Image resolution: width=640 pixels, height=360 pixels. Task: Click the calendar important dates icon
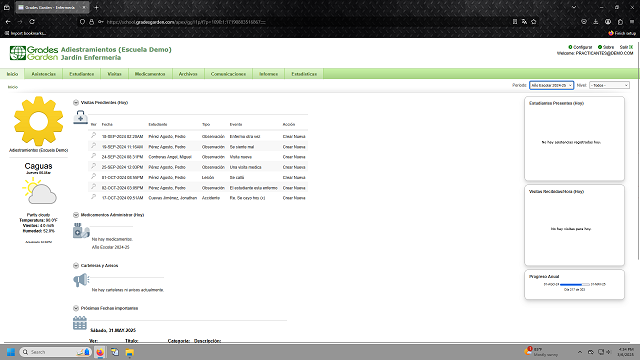(x=80, y=323)
